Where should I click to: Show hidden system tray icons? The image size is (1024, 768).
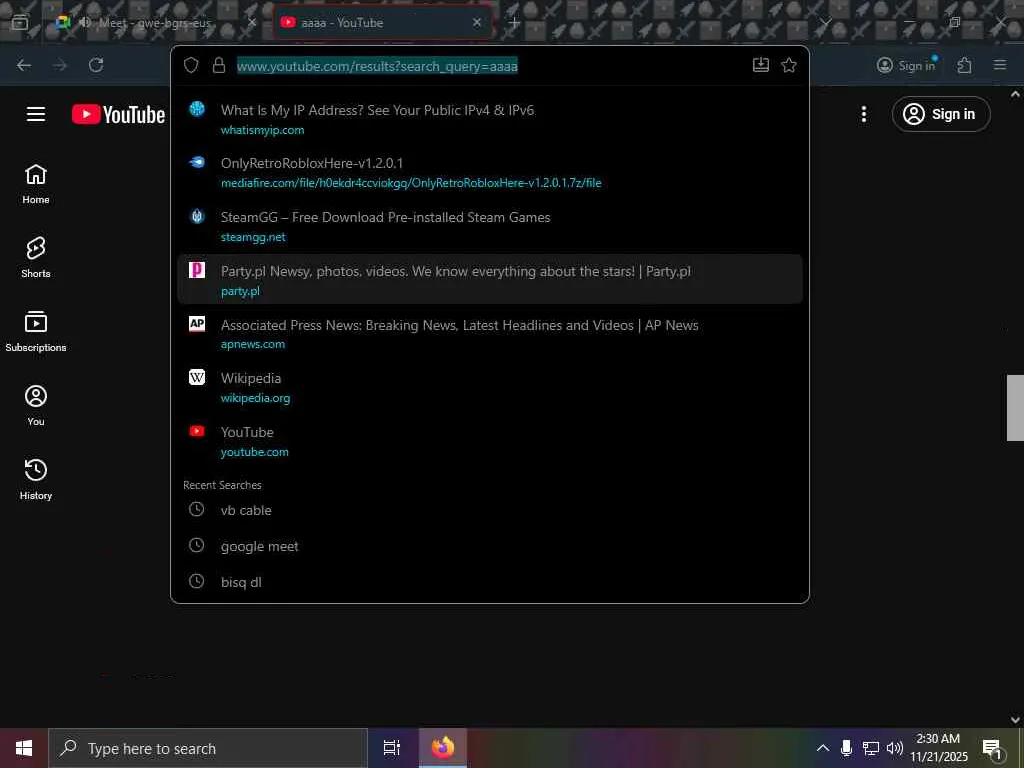pos(823,748)
